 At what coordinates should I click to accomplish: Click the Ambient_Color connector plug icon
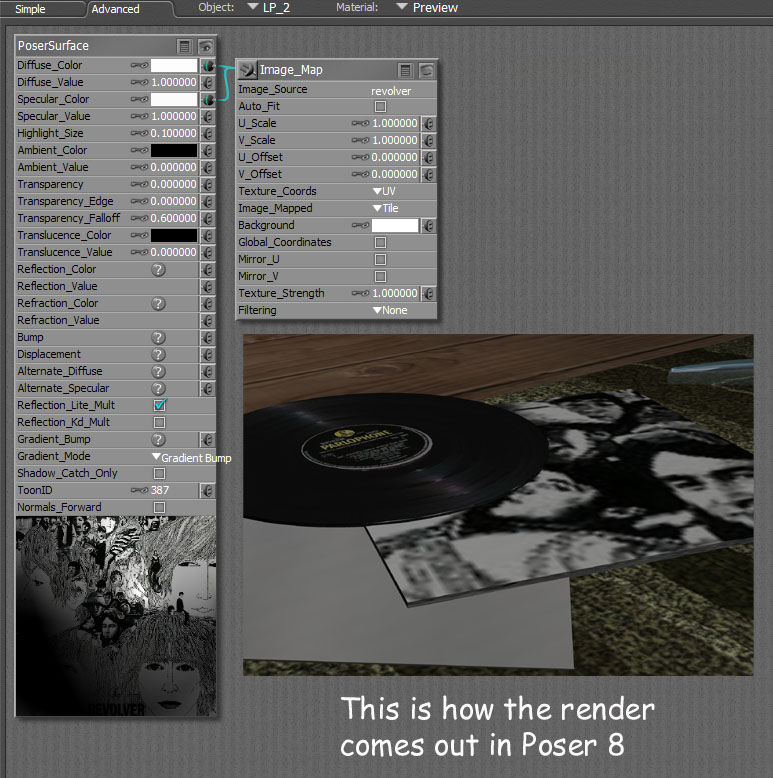[x=208, y=150]
